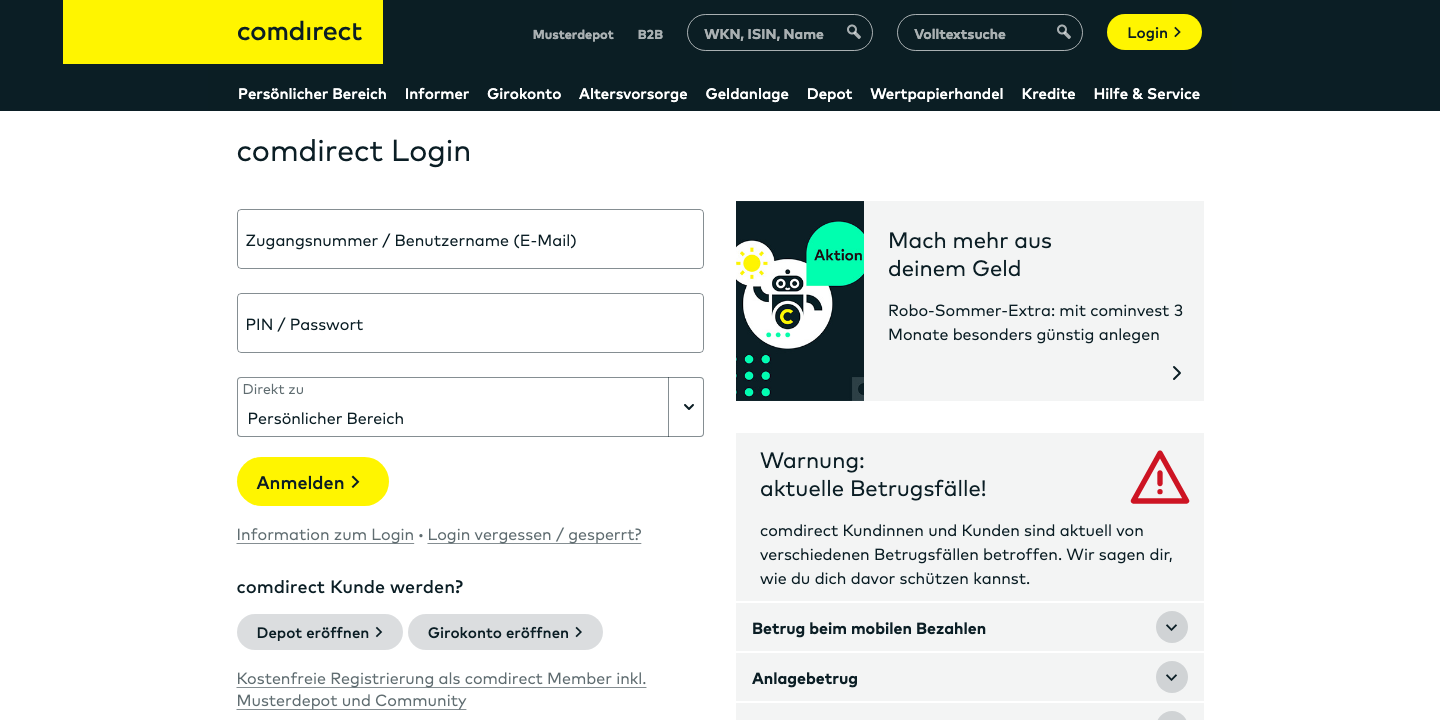The height and width of the screenshot is (720, 1440).
Task: Open the Geldanlage menu
Action: tap(747, 94)
